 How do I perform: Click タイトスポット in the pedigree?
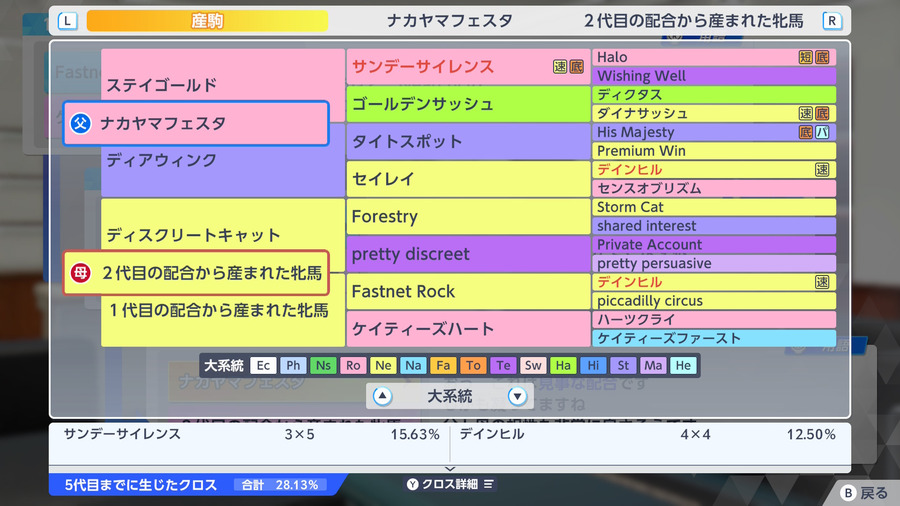(x=468, y=141)
